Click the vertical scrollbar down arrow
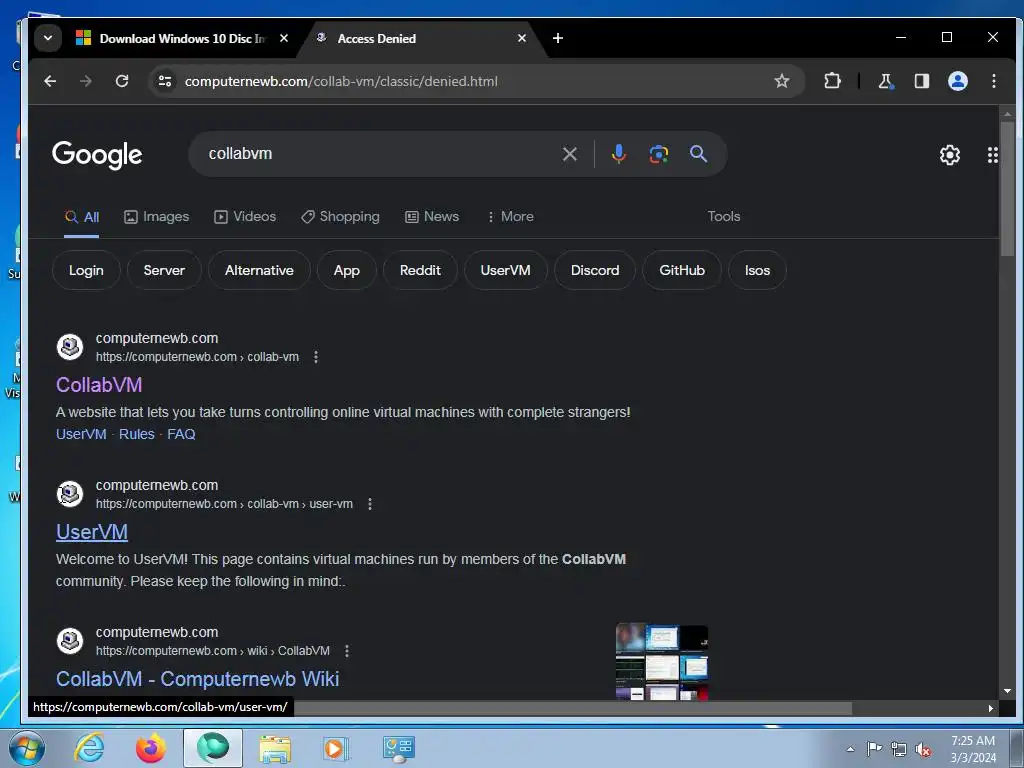The height and width of the screenshot is (768, 1024). tap(1007, 691)
